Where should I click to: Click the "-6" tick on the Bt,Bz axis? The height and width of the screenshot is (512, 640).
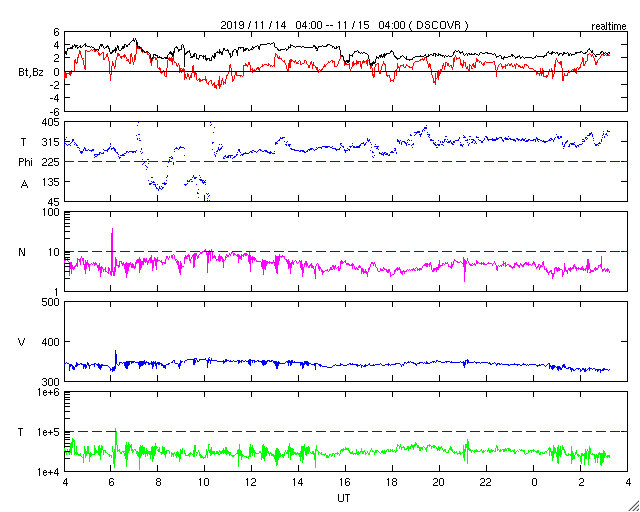tap(54, 111)
